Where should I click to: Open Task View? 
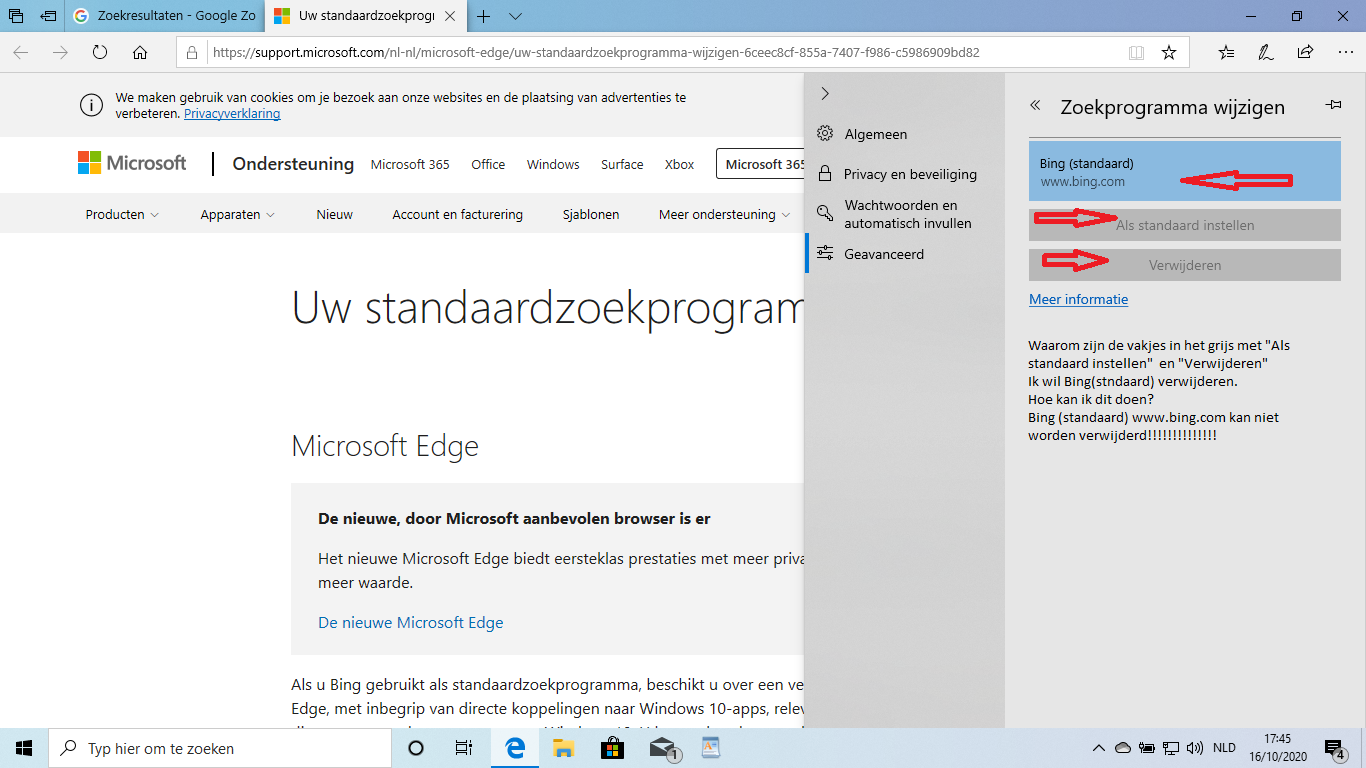coord(464,748)
